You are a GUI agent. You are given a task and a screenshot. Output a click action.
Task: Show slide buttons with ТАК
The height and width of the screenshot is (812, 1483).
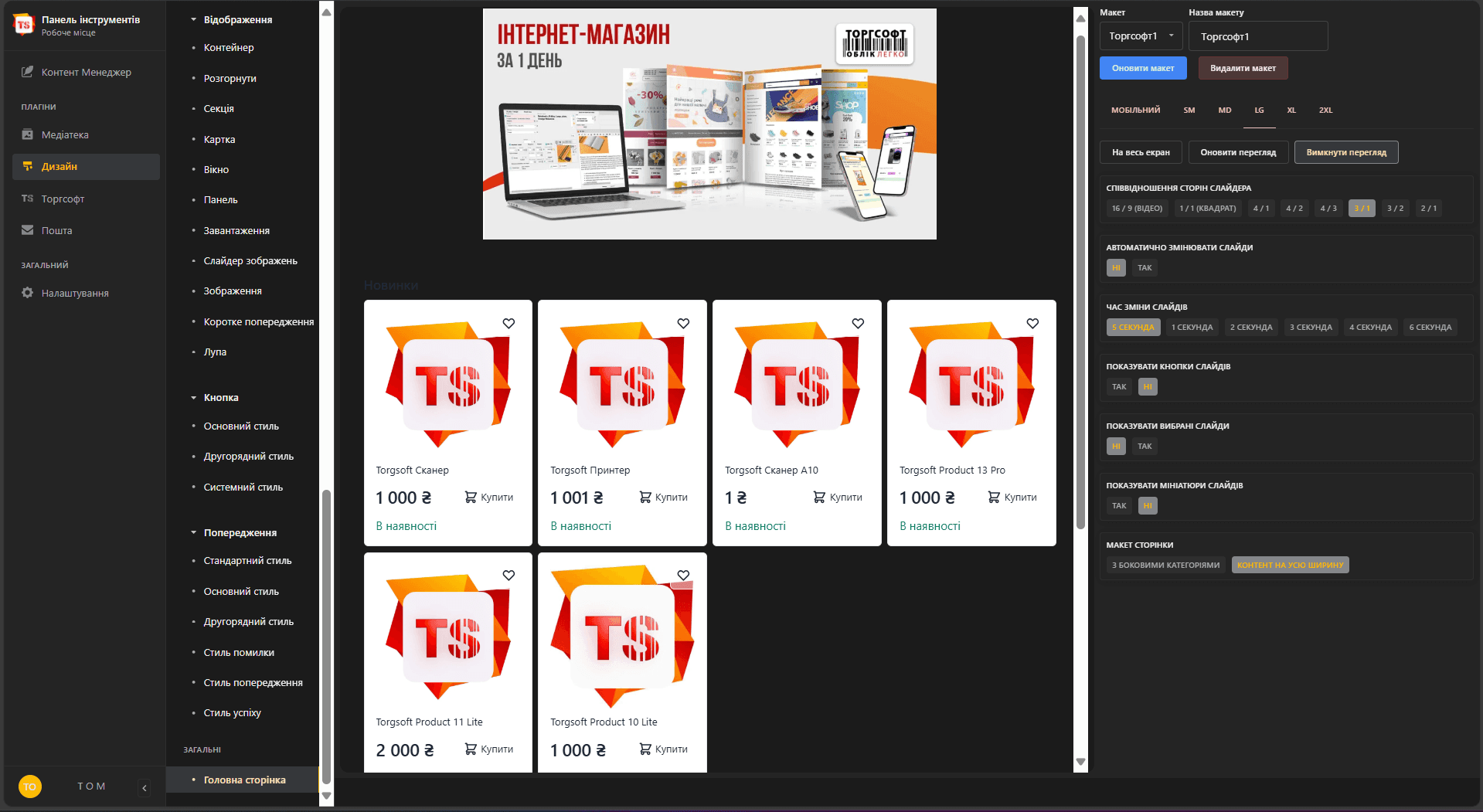(1119, 387)
